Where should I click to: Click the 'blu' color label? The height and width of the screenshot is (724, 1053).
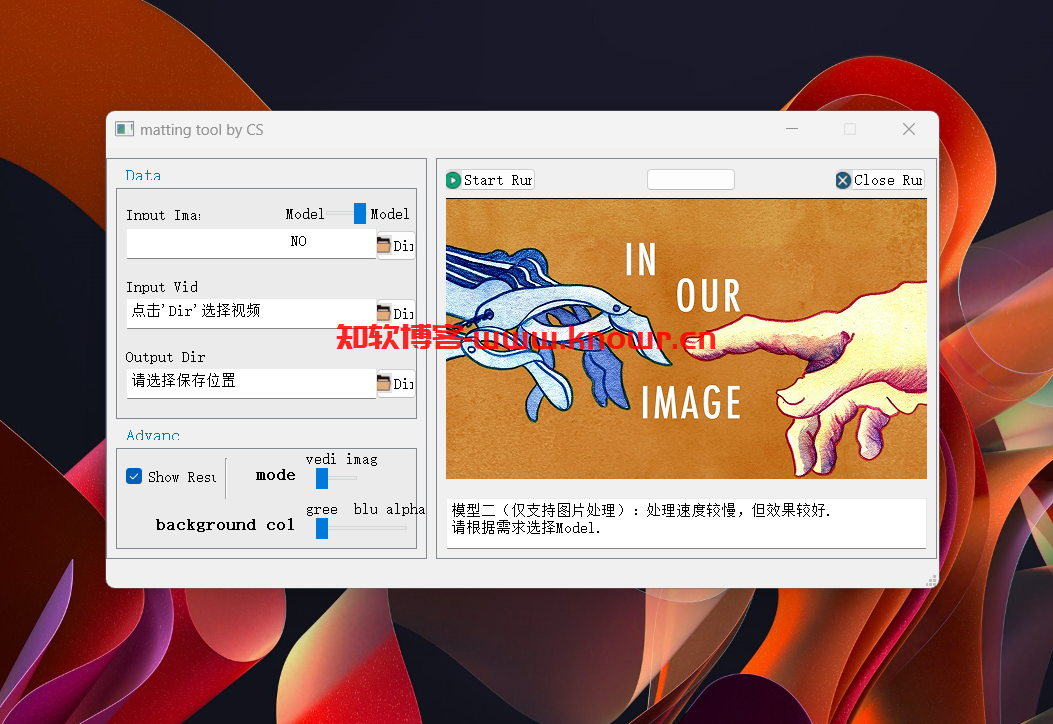pos(366,509)
